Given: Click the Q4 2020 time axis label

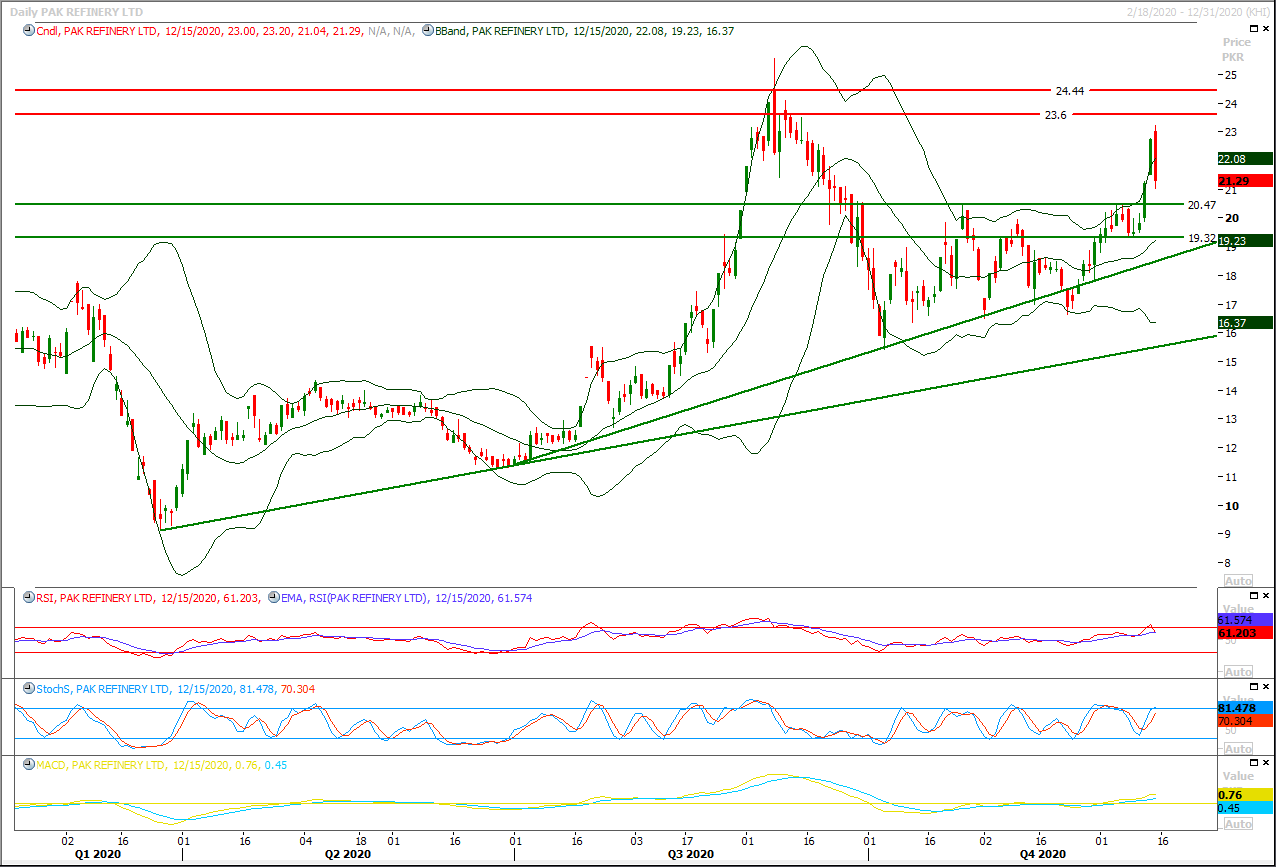Looking at the screenshot, I should pyautogui.click(x=1043, y=855).
